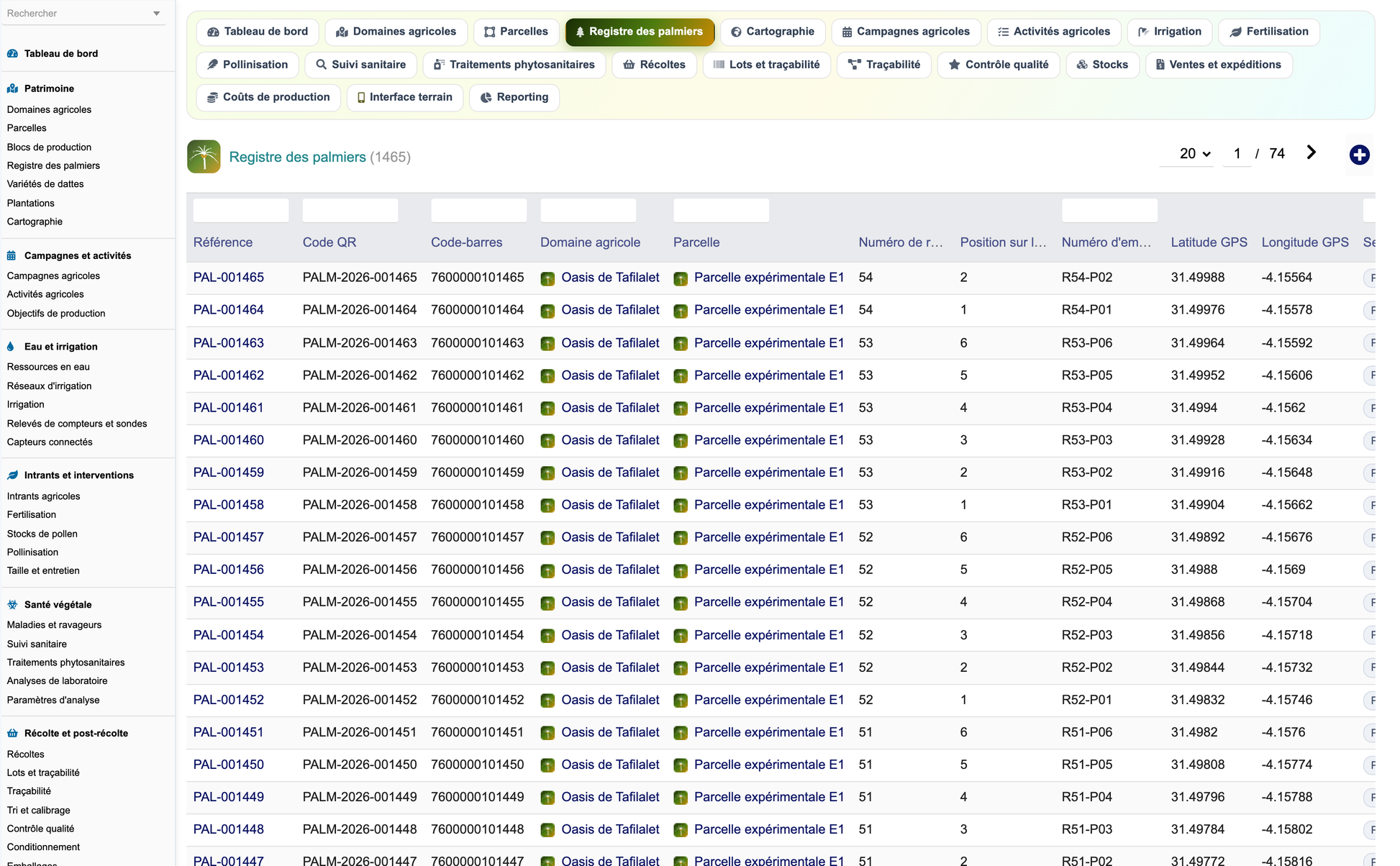Open Capteurs connectés in sidebar
The height and width of the screenshot is (866, 1400).
50,442
